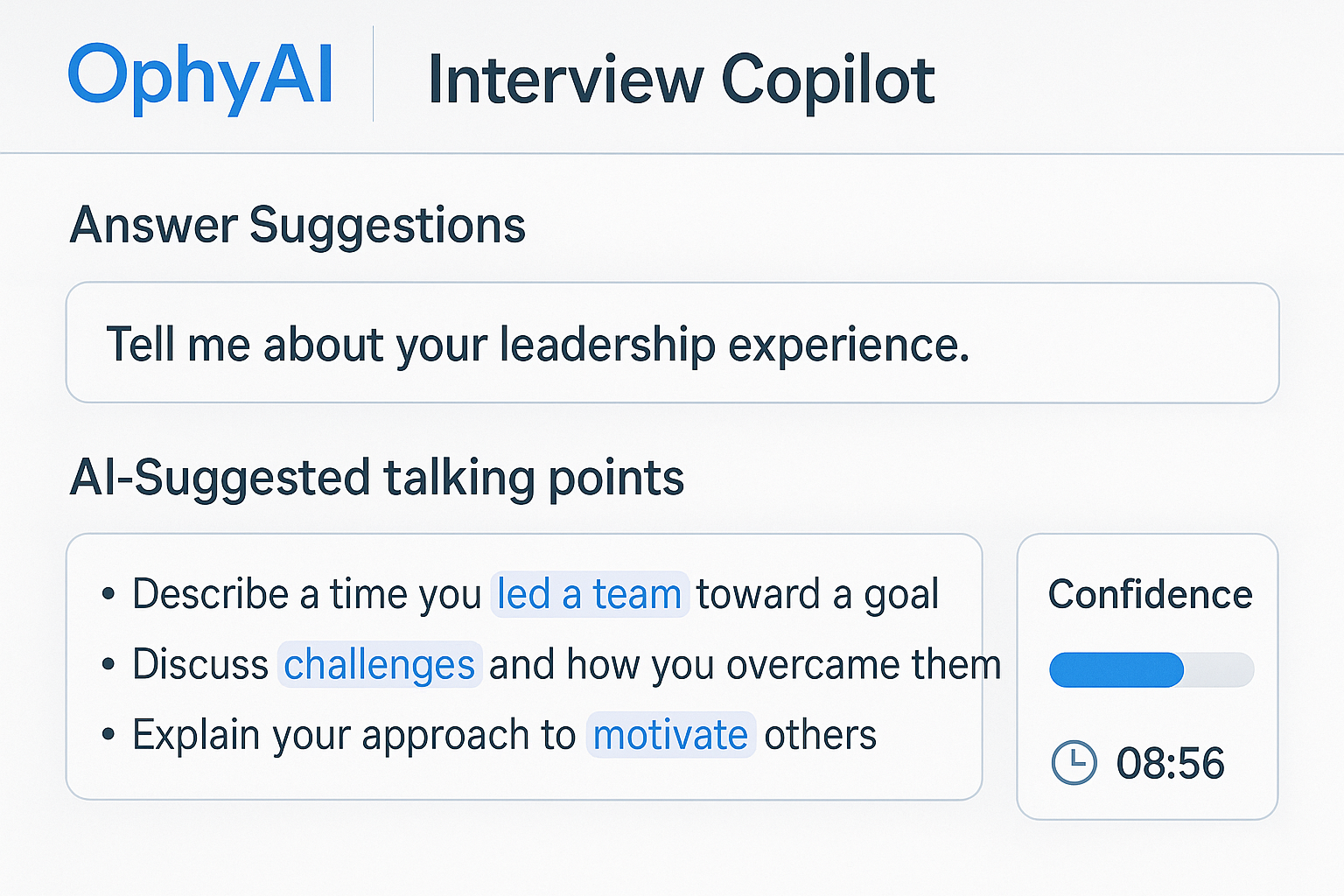Click the clock icon beside the timer
The height and width of the screenshot is (896, 1344).
click(x=1074, y=761)
